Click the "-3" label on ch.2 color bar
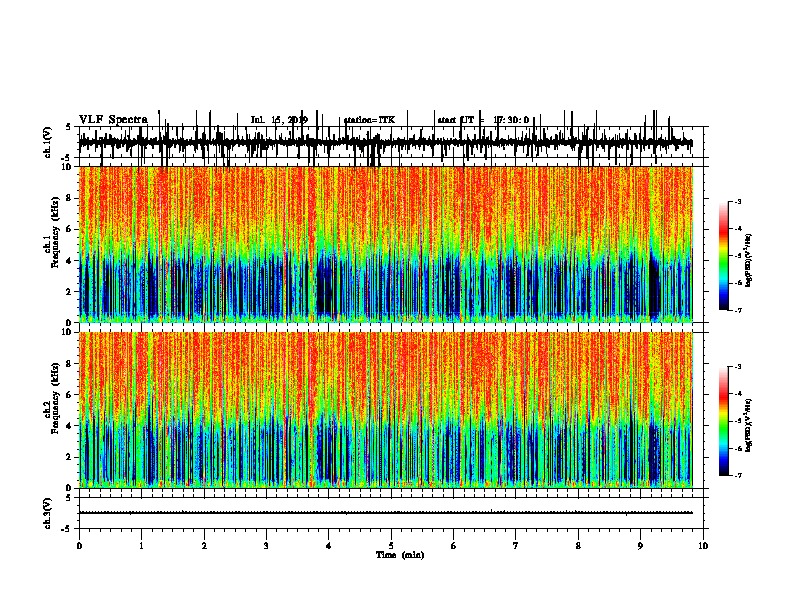The height and width of the screenshot is (612, 792). pos(737,367)
